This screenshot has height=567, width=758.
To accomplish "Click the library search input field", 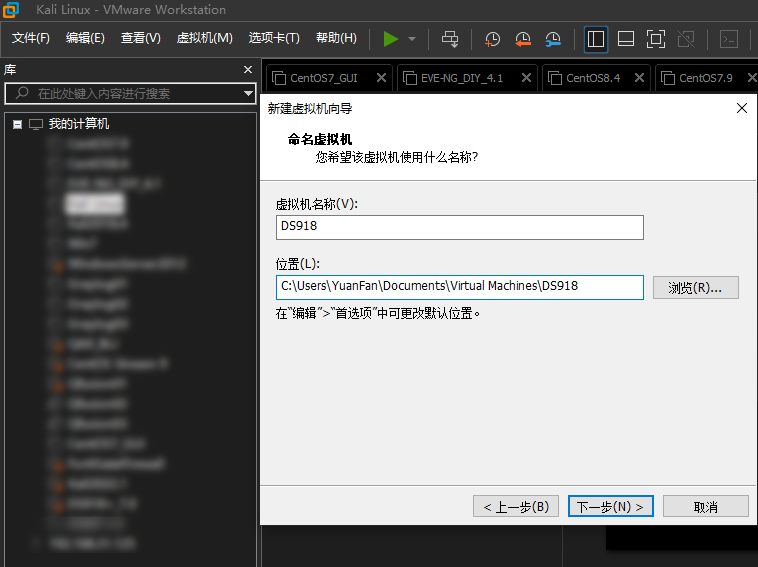I will point(131,93).
